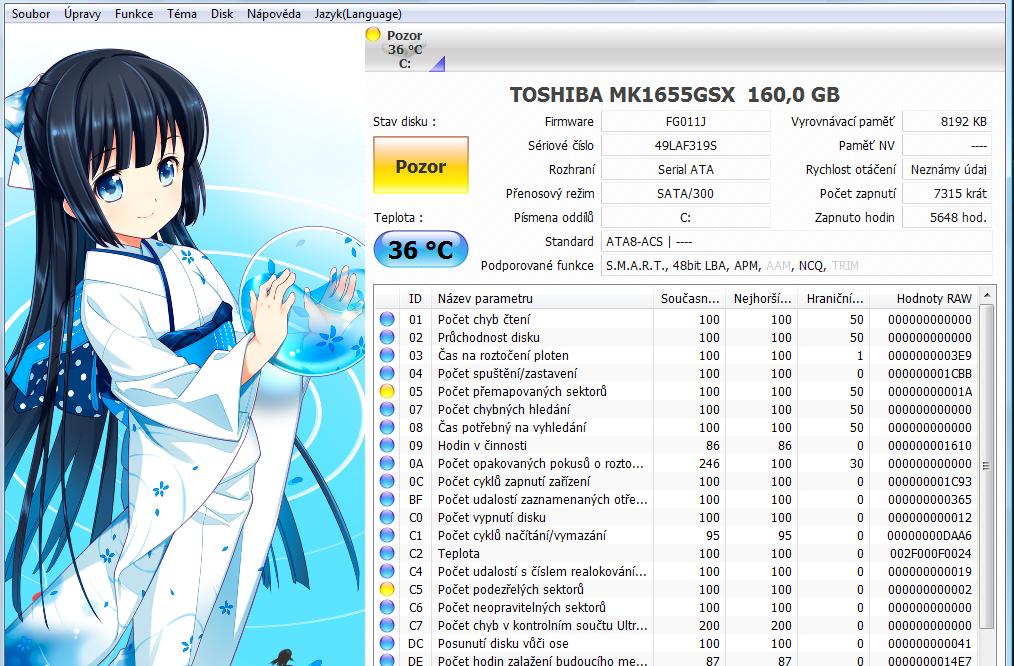Click the yellow status circle beside Pozor tab
Screen dimensions: 1014x666
click(x=373, y=35)
